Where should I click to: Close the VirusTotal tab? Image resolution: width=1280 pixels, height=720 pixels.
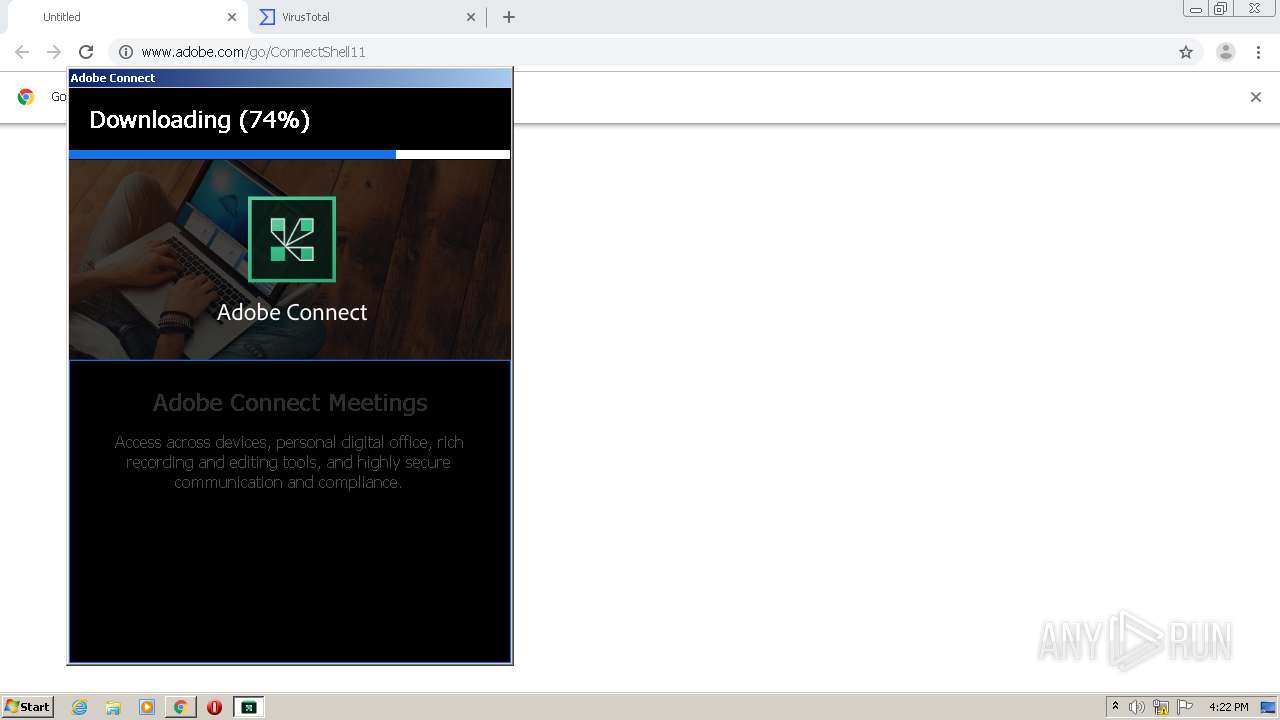471,17
